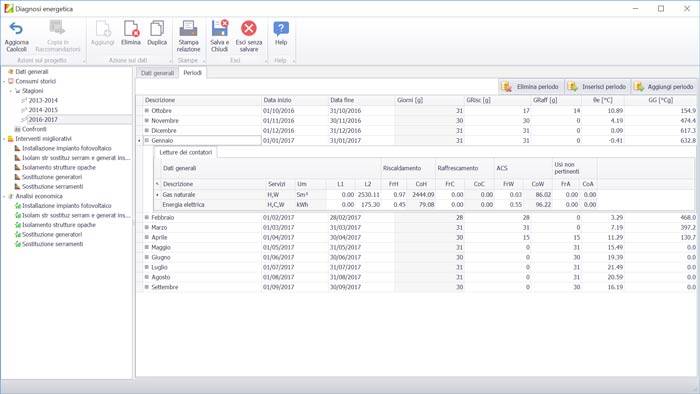Image resolution: width=700 pixels, height=394 pixels.
Task: Click Installazione impianto fotovoltaico icon under Interventi
Action: click(x=17, y=148)
